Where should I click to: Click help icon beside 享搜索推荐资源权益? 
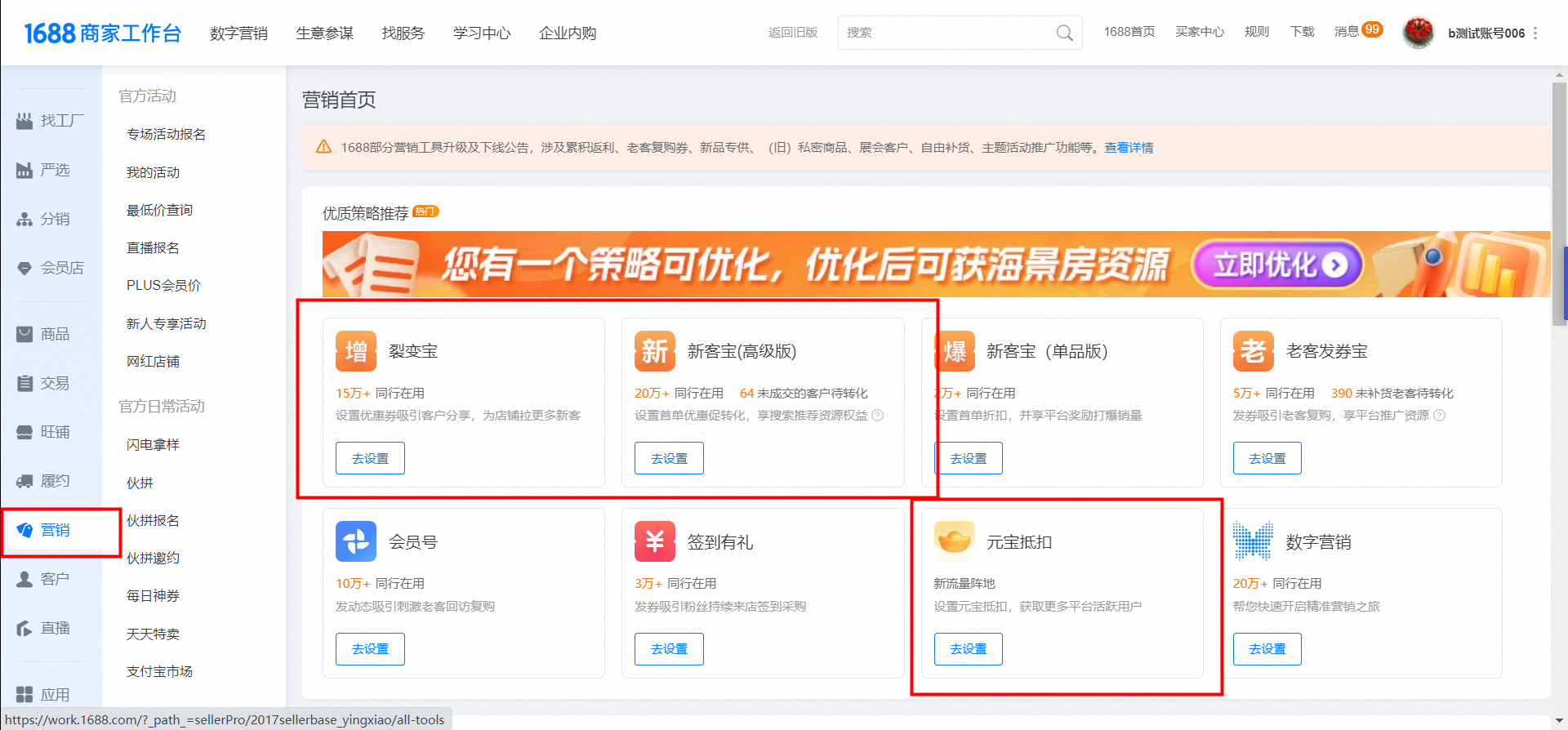coord(878,416)
